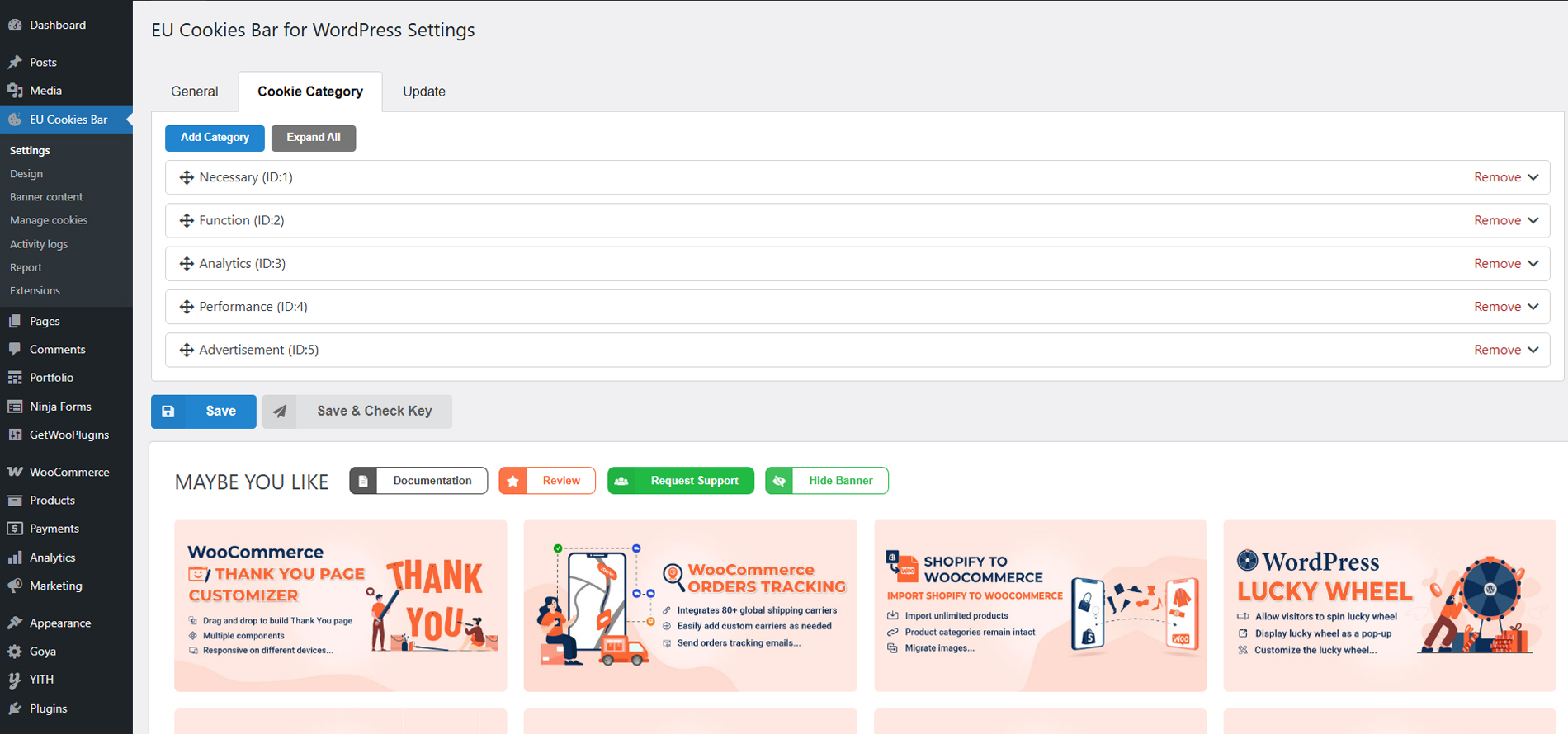Open the Design submenu item
The height and width of the screenshot is (734, 1568).
[26, 174]
